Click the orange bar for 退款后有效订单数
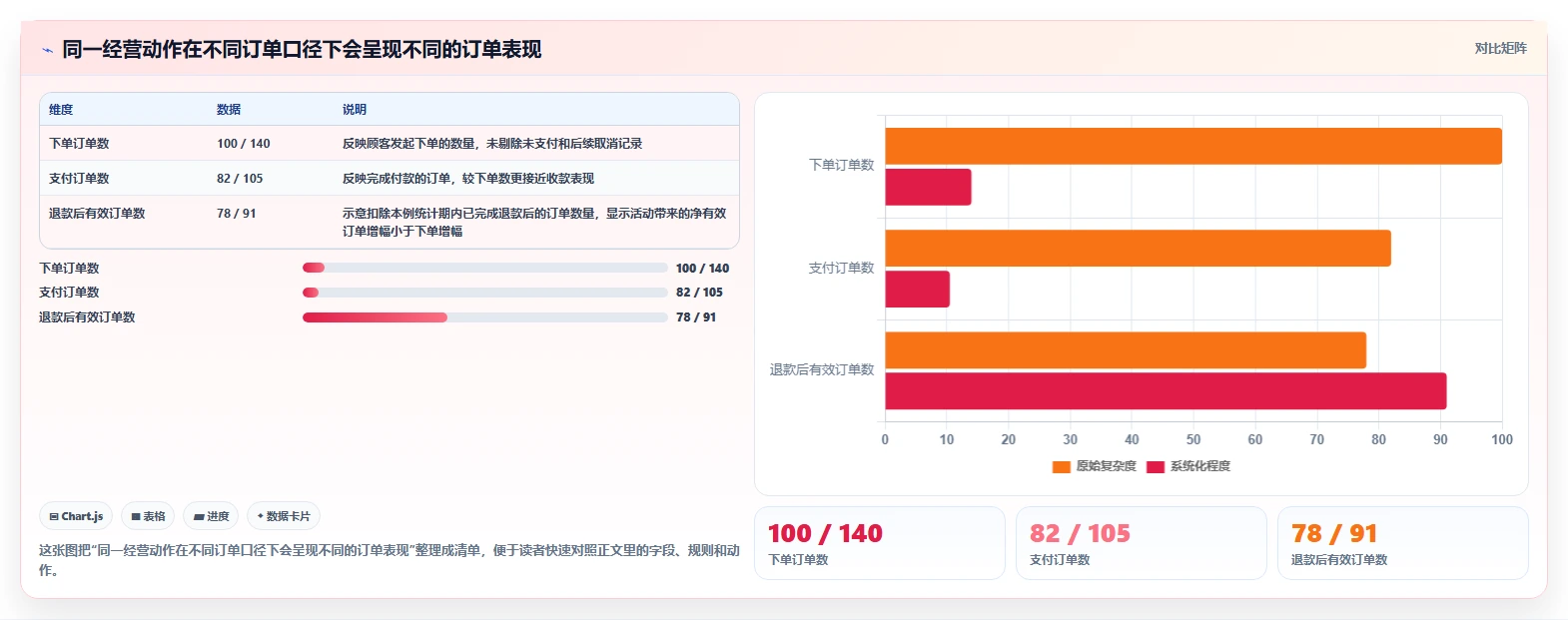The image size is (1568, 620). (x=1126, y=350)
